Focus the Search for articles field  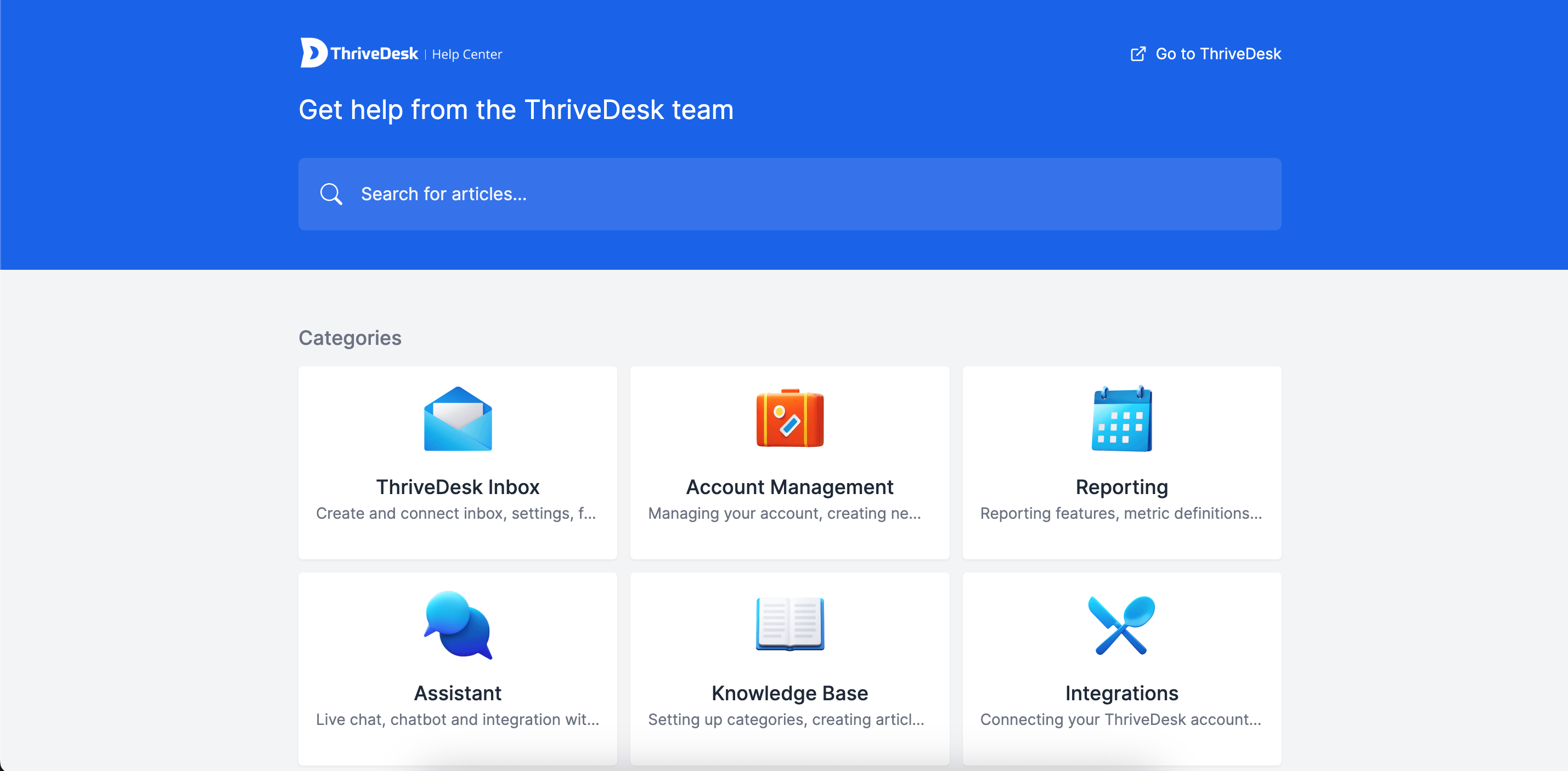point(789,194)
